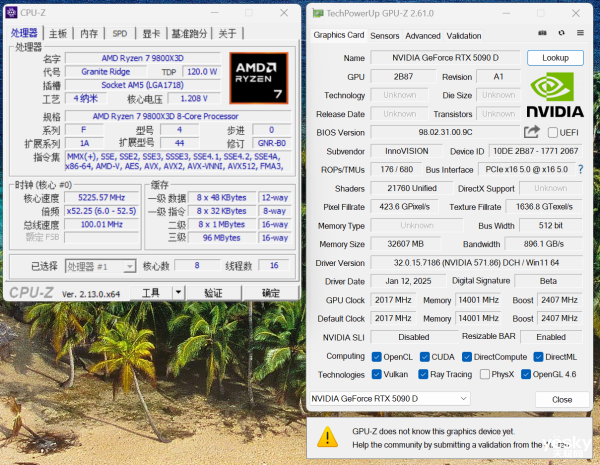Open the Sensors tab in GPU-Z
This screenshot has height=465, width=600.
point(385,36)
